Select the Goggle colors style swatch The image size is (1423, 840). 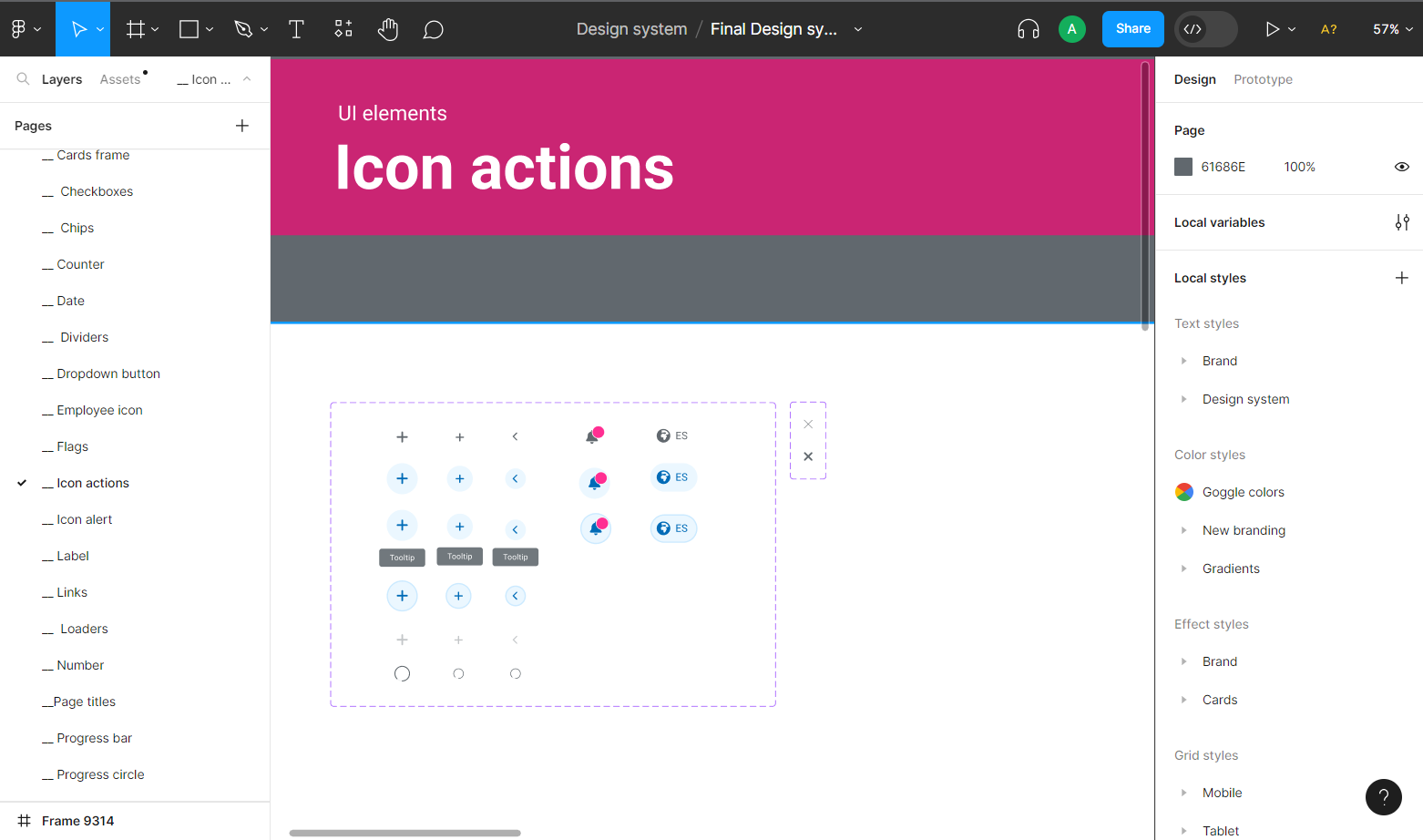[x=1184, y=492]
